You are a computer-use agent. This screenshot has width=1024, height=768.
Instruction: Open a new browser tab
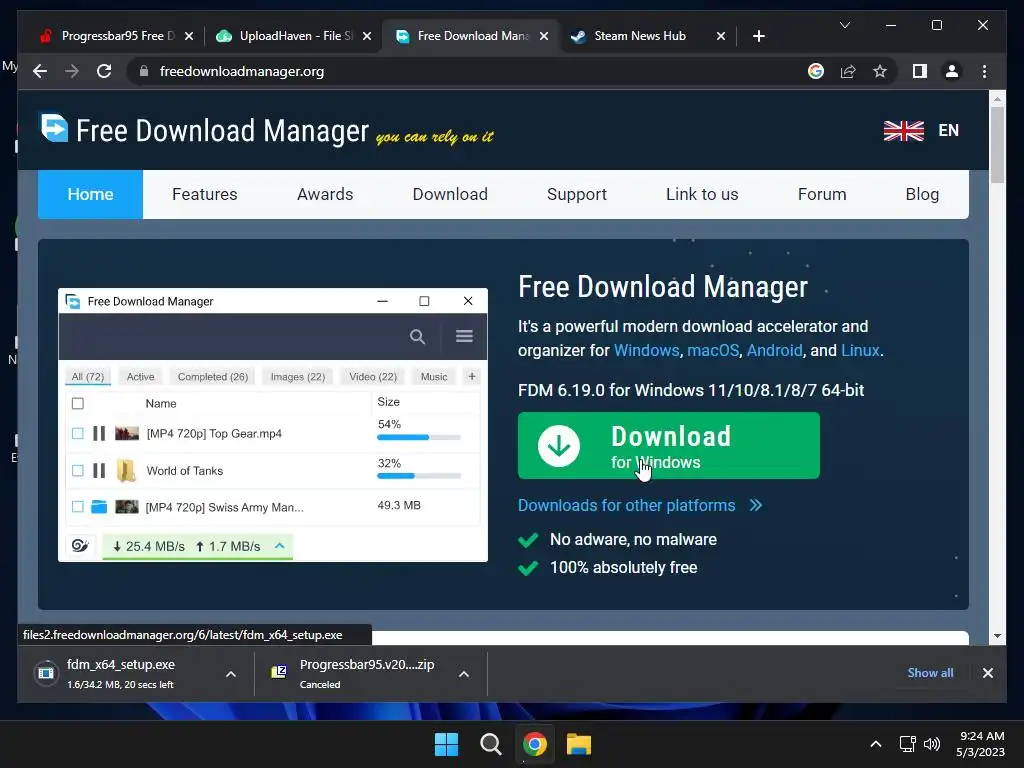click(758, 36)
